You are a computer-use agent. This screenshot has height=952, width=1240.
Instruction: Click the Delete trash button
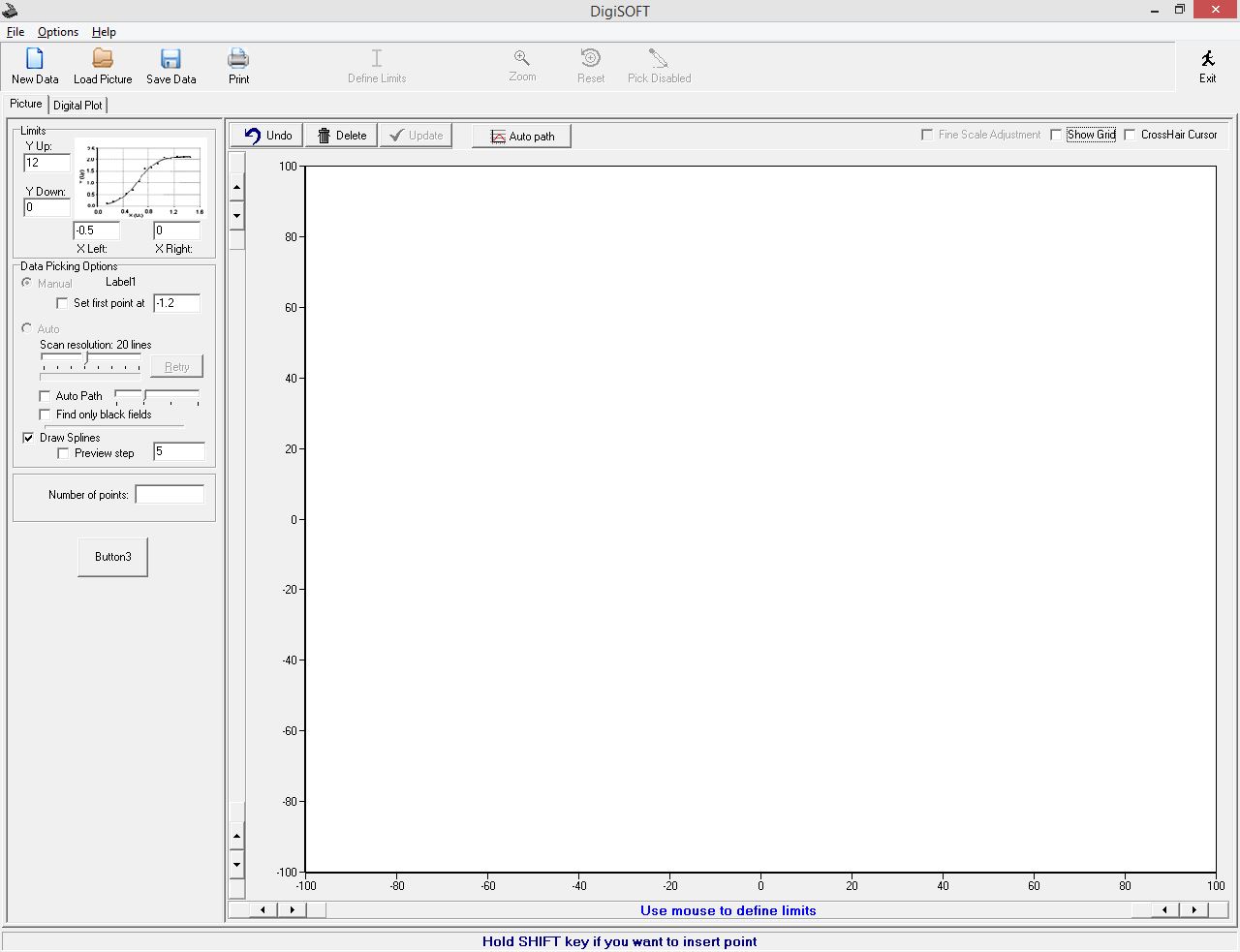[342, 136]
